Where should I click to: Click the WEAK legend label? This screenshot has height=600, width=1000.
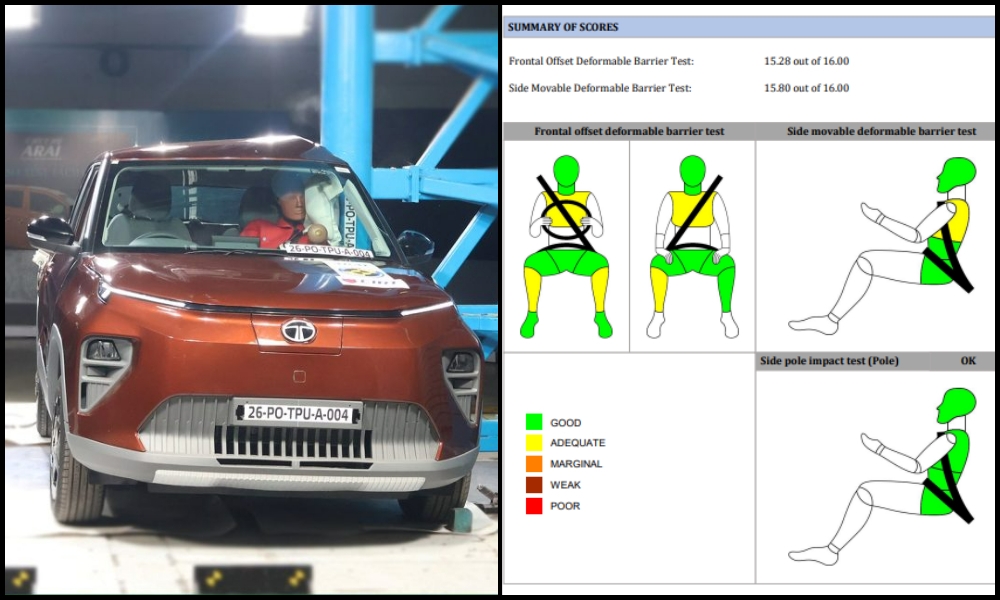click(565, 485)
